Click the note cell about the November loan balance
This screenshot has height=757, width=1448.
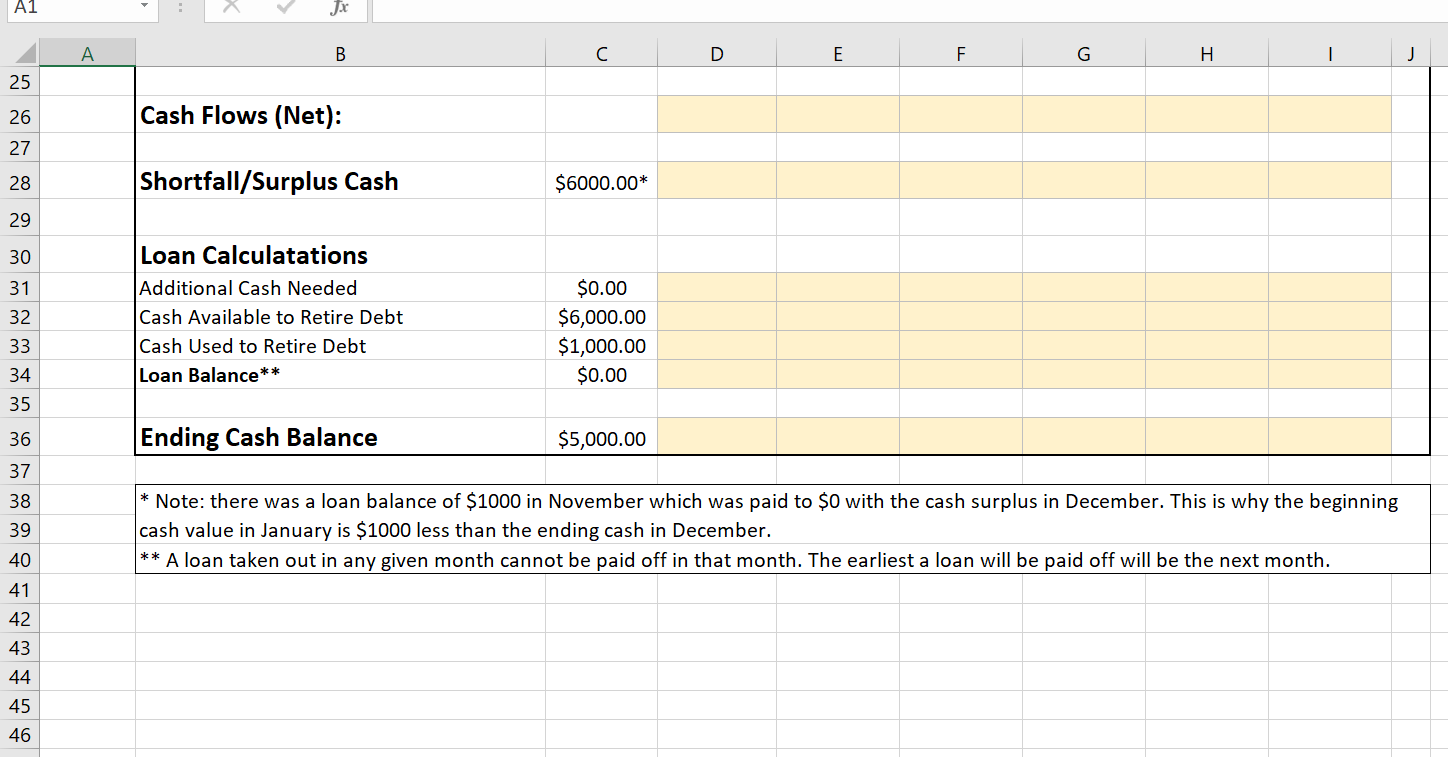pyautogui.click(x=700, y=515)
